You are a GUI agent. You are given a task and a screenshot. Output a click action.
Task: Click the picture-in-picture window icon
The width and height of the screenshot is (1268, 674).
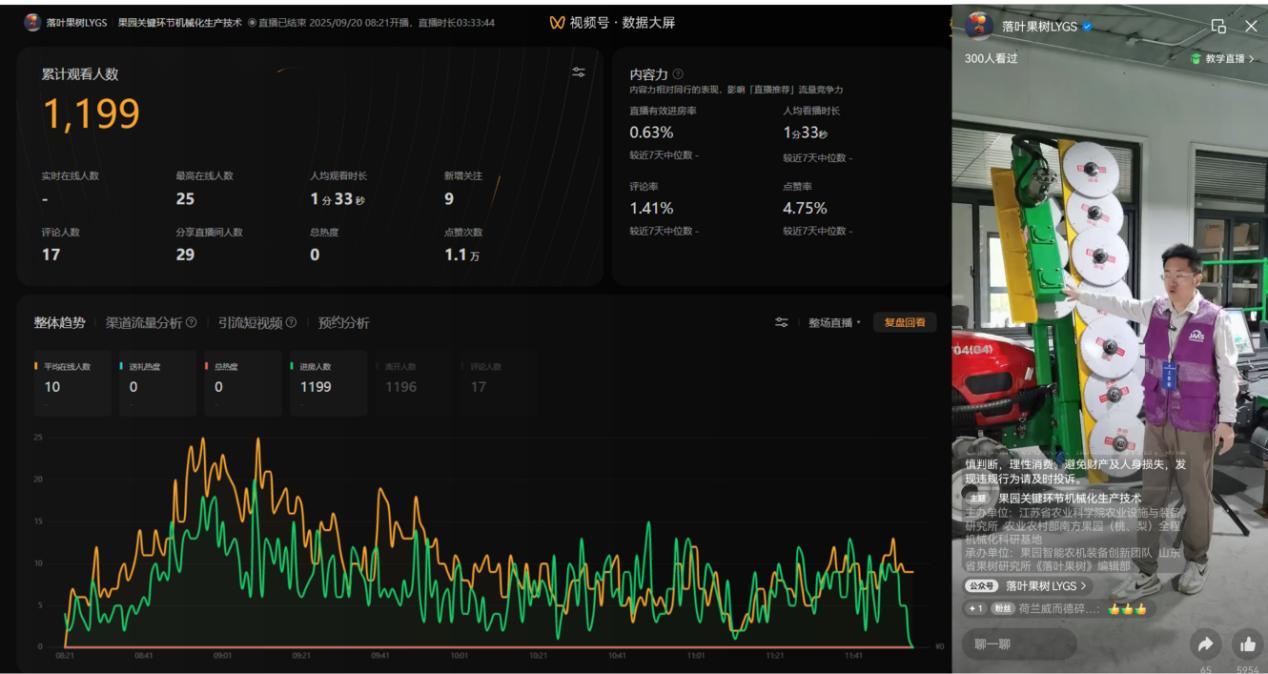coord(1218,26)
